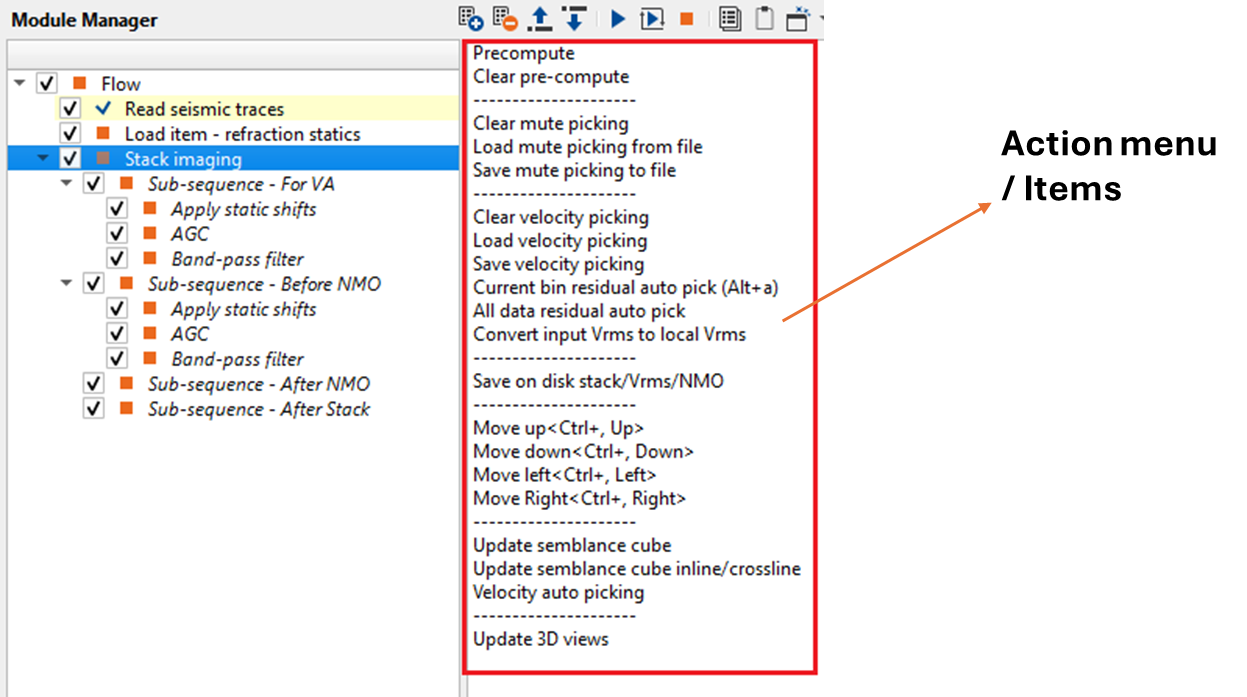Click the window layout icon
This screenshot has width=1247, height=697.
[x=799, y=19]
